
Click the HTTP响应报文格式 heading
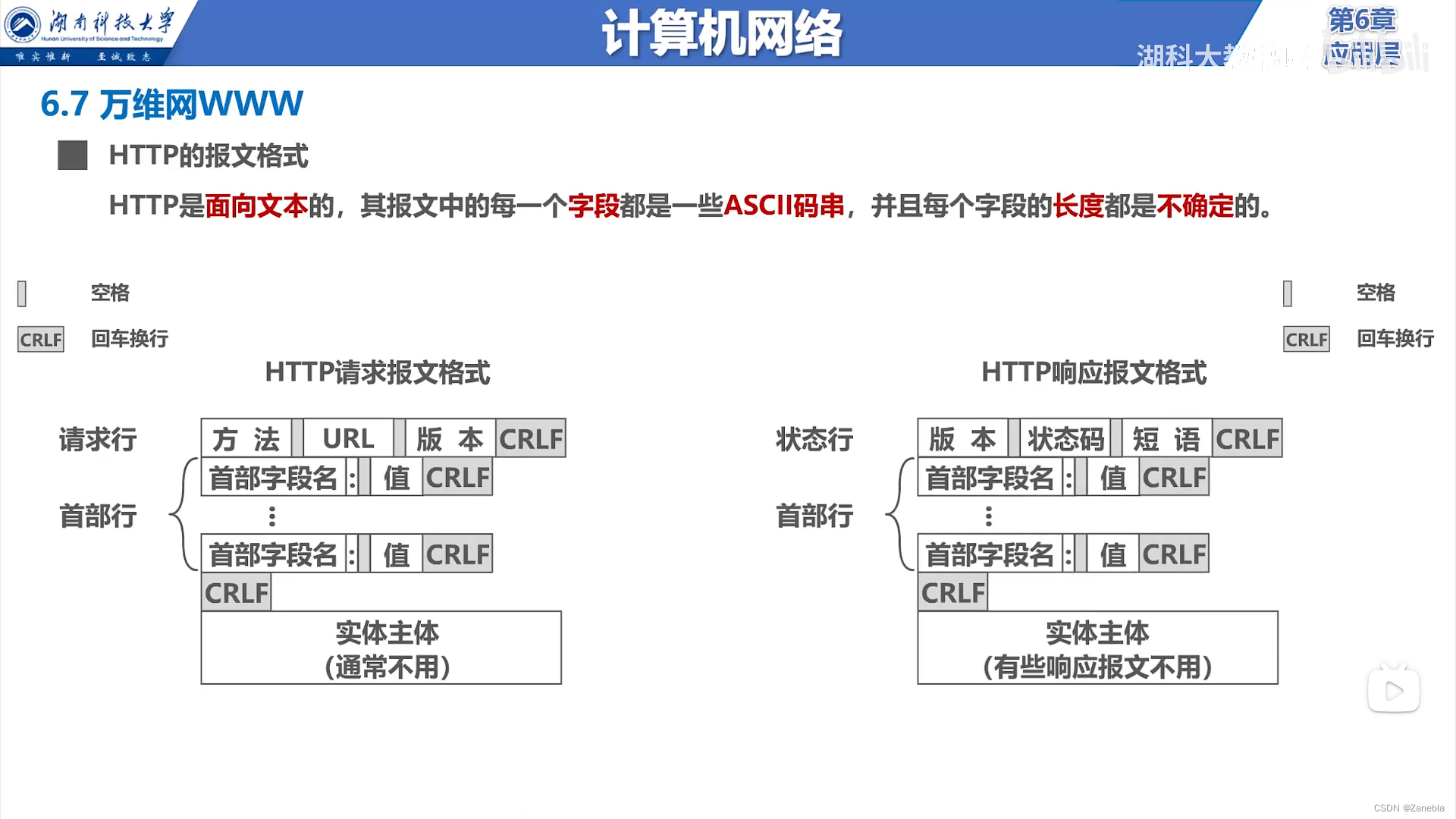click(1094, 372)
